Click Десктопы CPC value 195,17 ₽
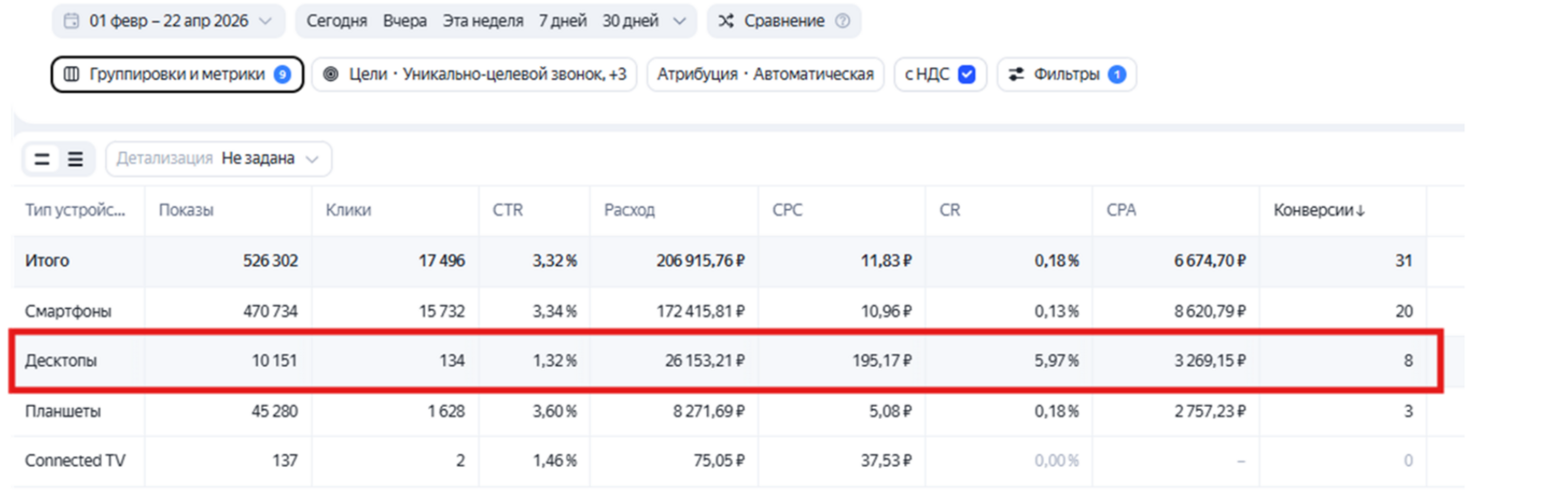 [882, 360]
